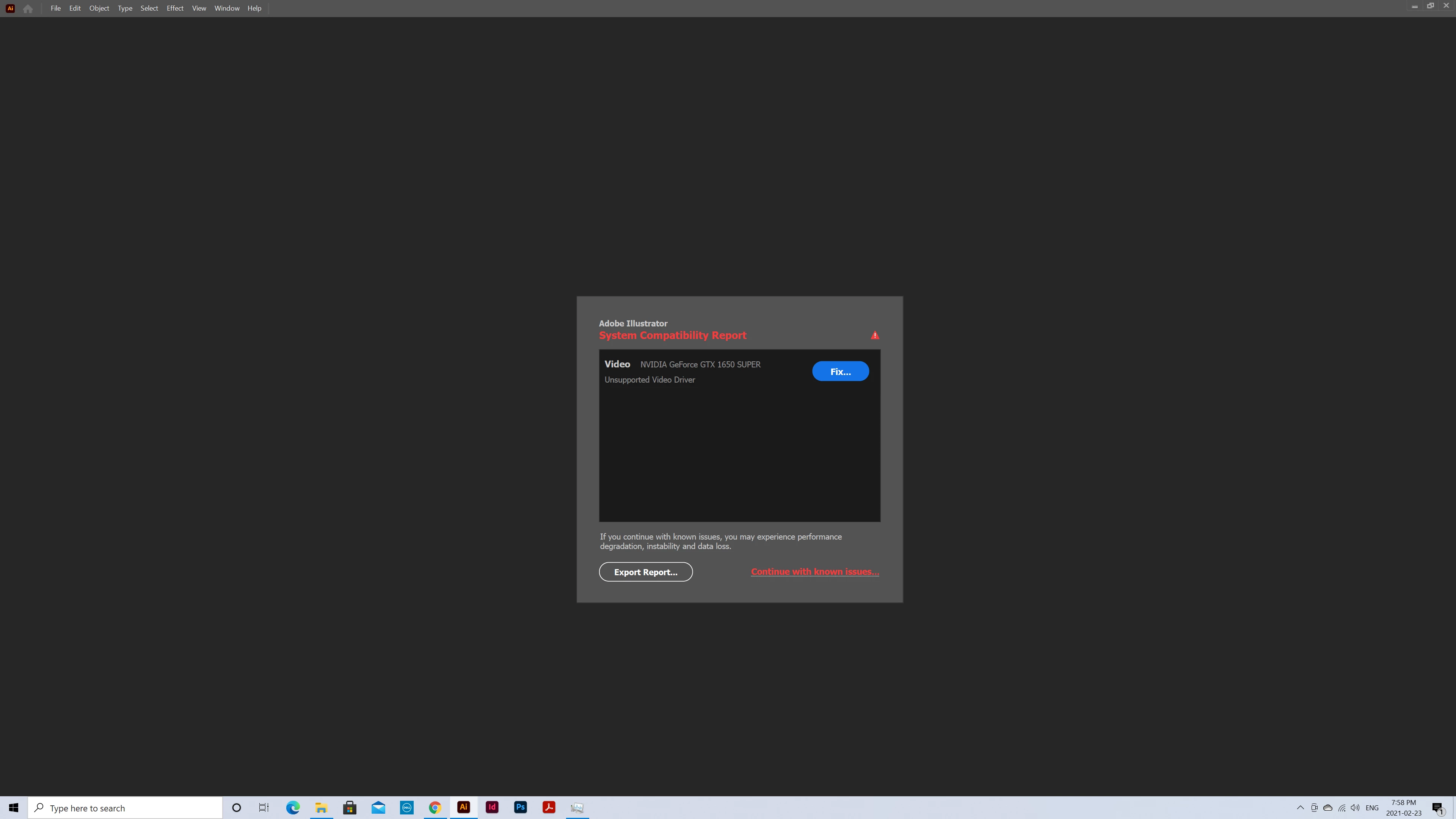The height and width of the screenshot is (819, 1456).
Task: Open InDesign from the taskbar
Action: [x=492, y=807]
